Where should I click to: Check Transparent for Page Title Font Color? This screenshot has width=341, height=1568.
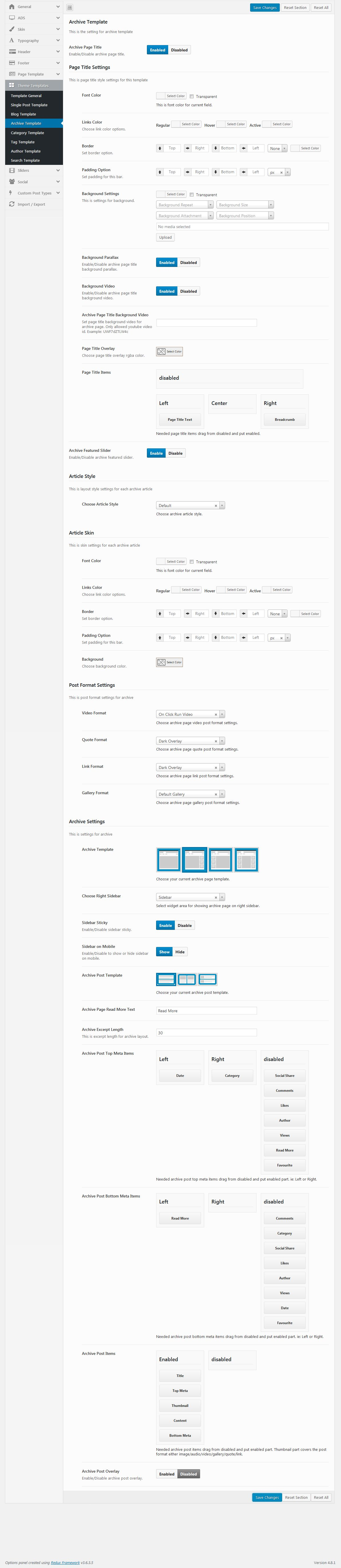[192, 96]
